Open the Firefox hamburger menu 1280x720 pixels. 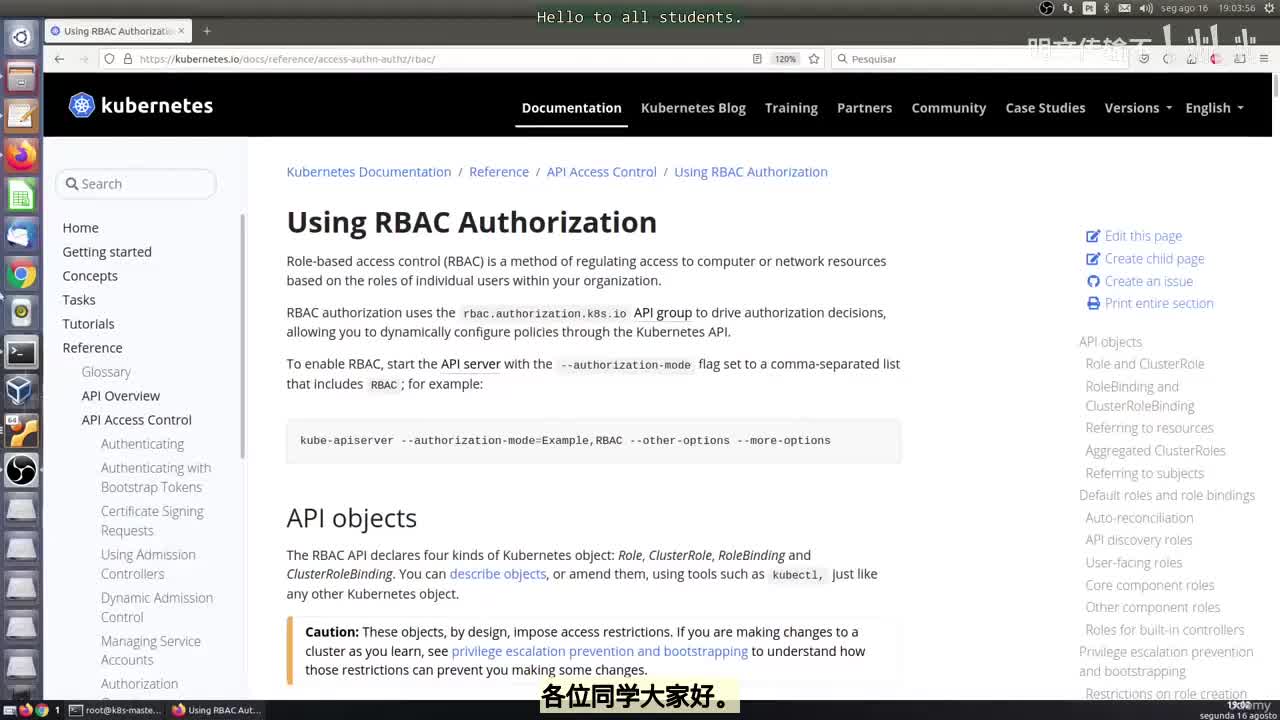(1264, 59)
